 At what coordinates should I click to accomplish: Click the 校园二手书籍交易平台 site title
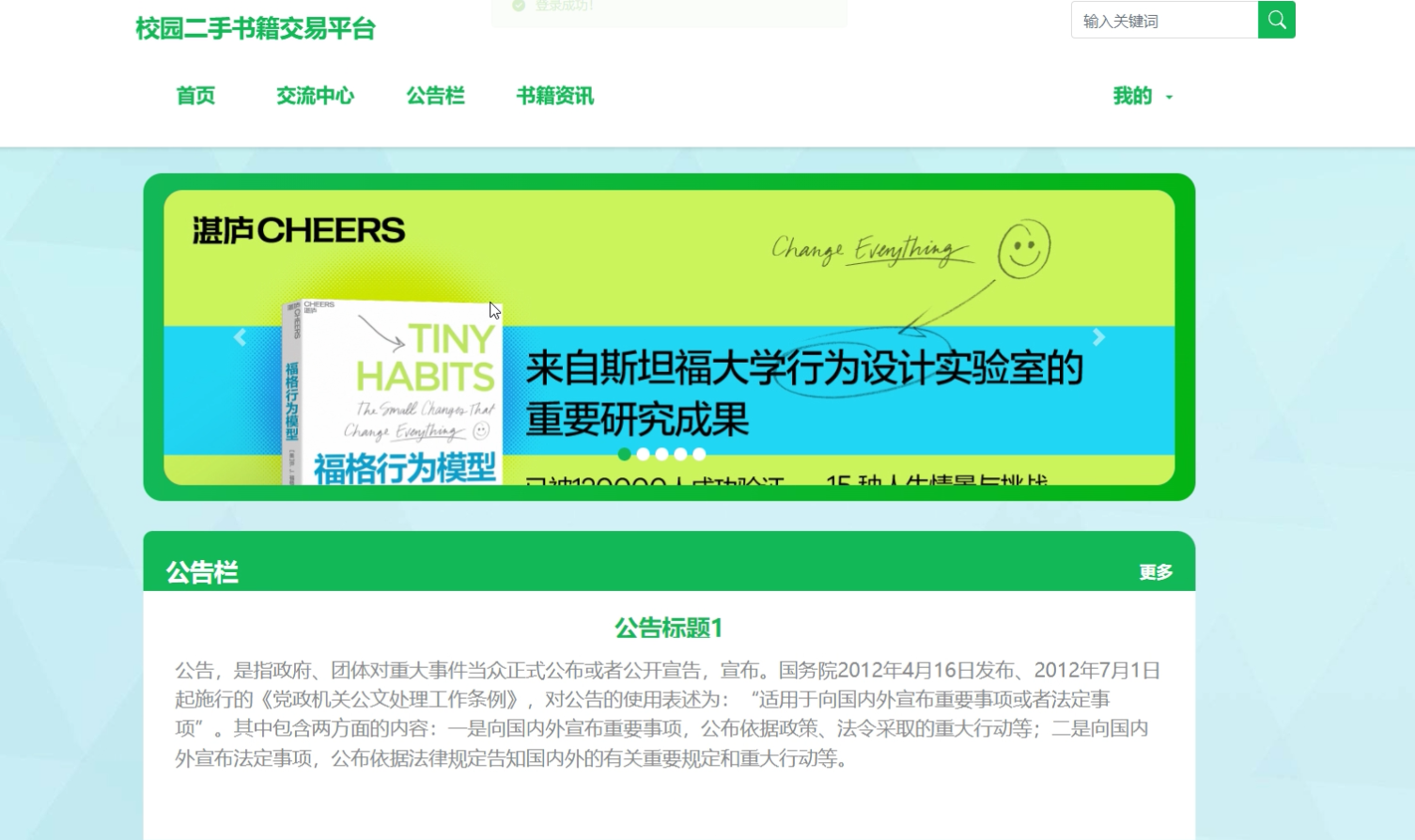pos(256,29)
